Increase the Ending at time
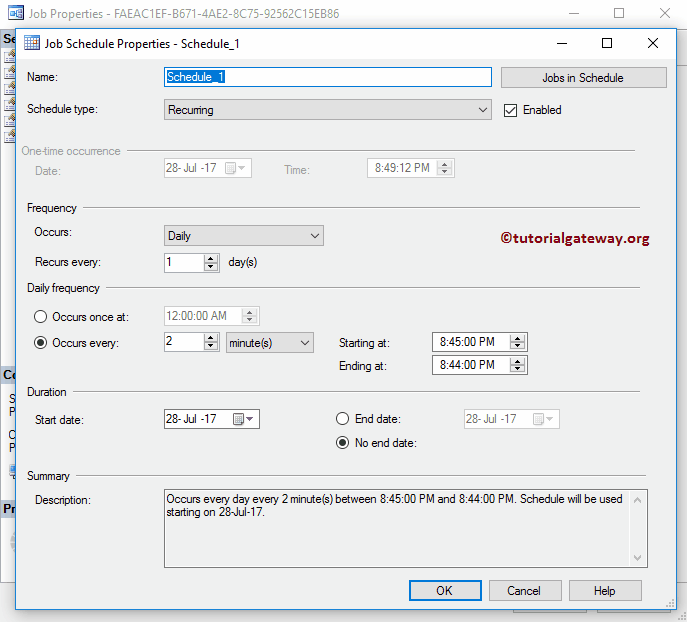The image size is (687, 622). click(518, 361)
